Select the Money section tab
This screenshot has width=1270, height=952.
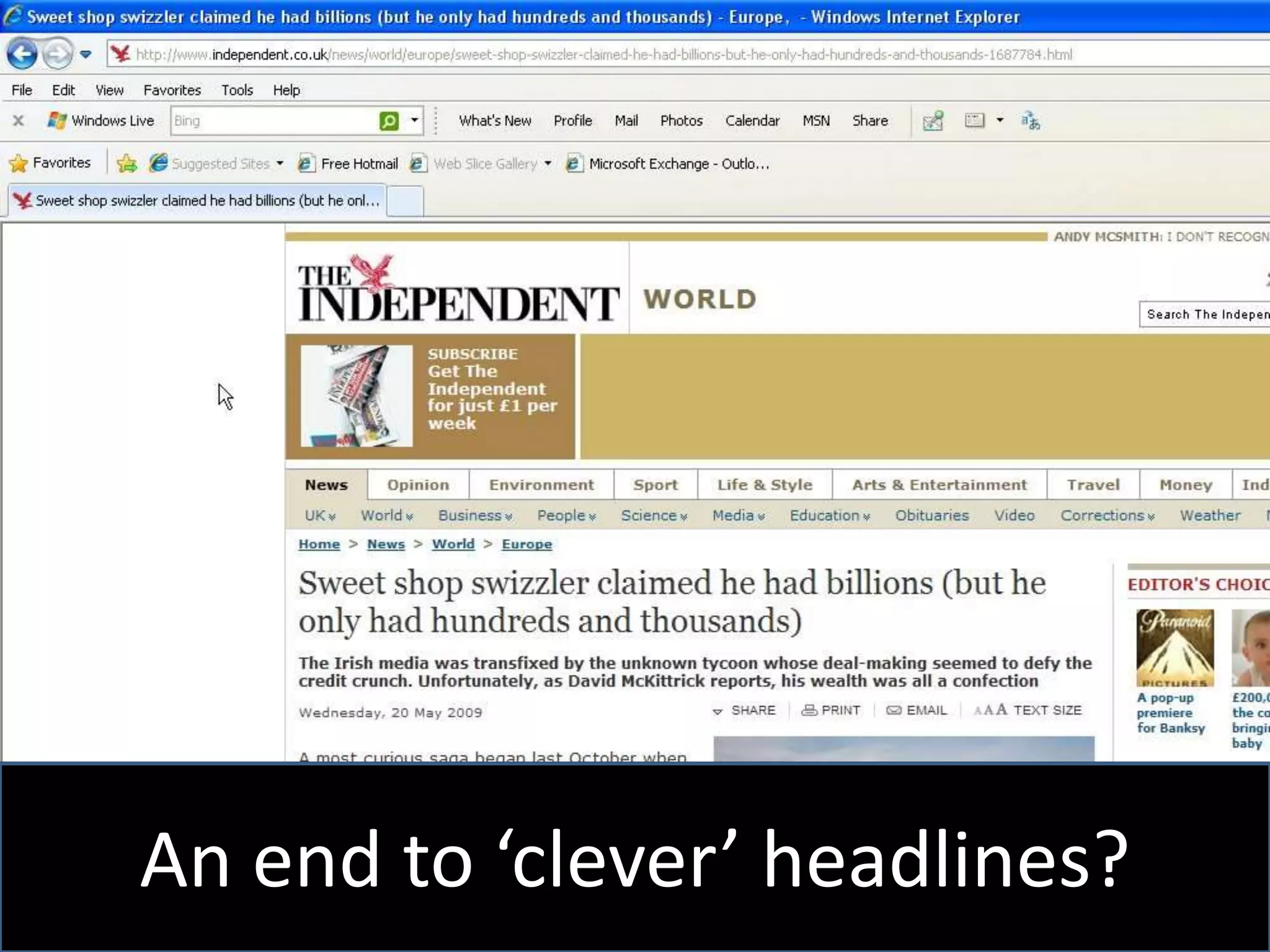1186,485
